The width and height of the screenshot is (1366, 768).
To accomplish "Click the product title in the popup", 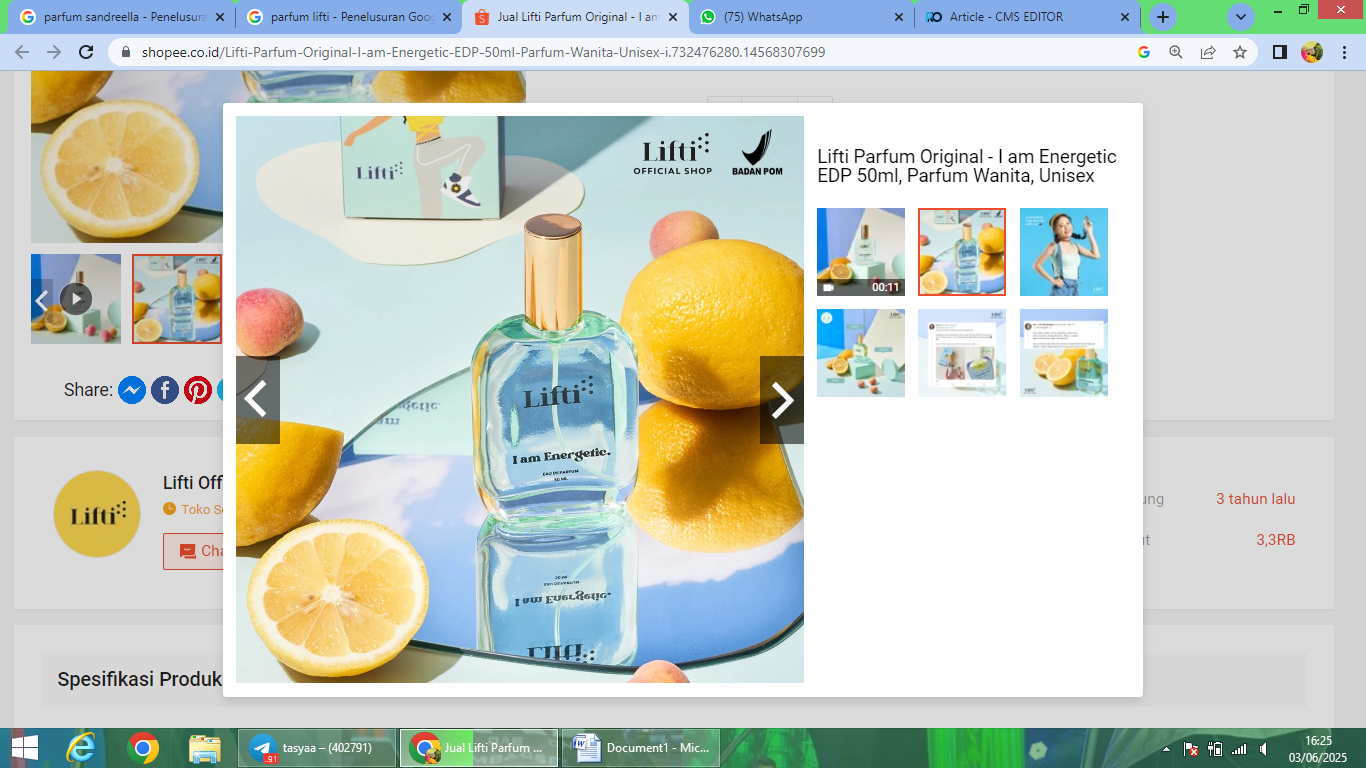I will tap(967, 166).
